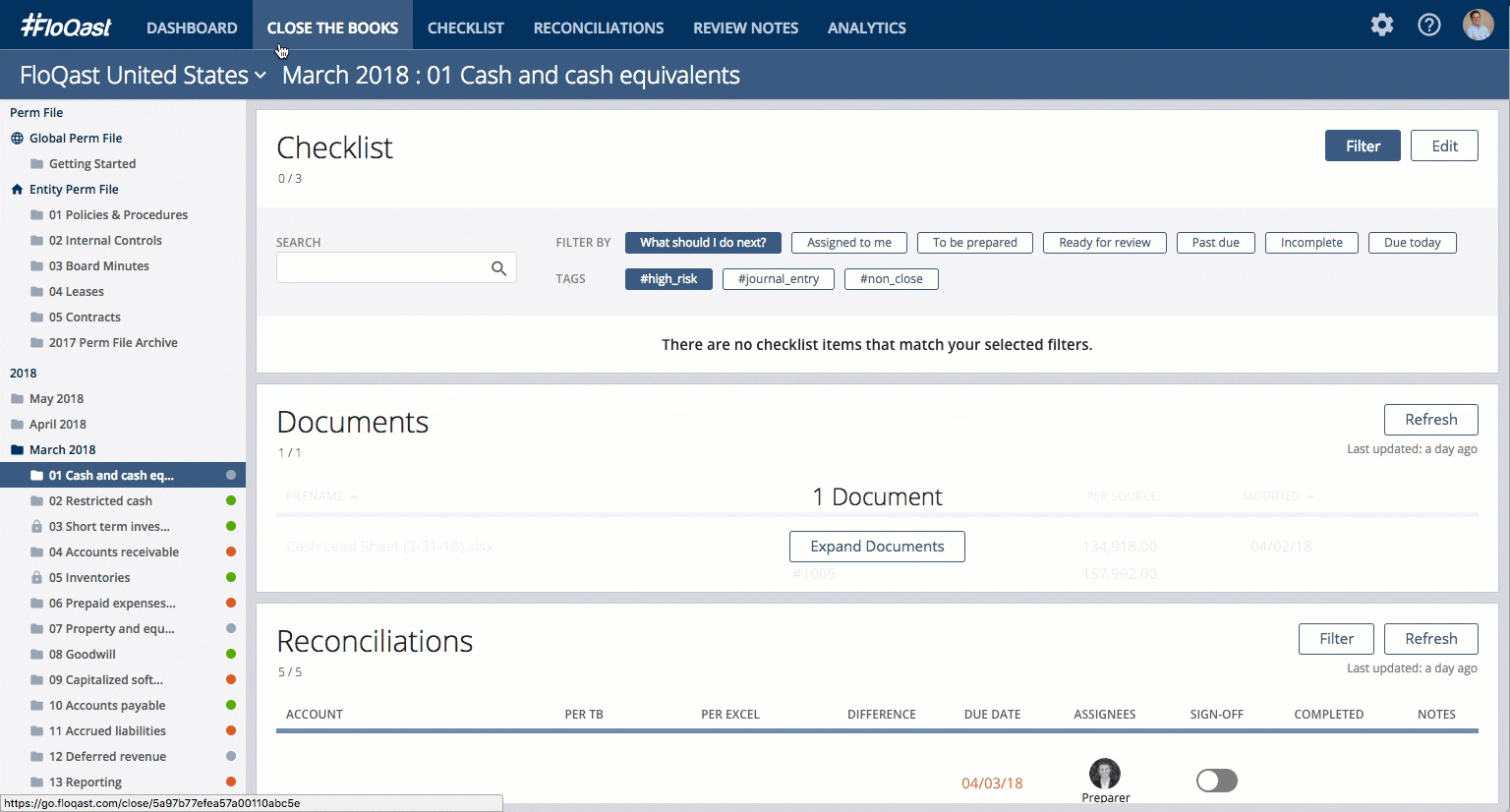
Task: Click the Reconciliations Filter button
Action: tap(1336, 639)
